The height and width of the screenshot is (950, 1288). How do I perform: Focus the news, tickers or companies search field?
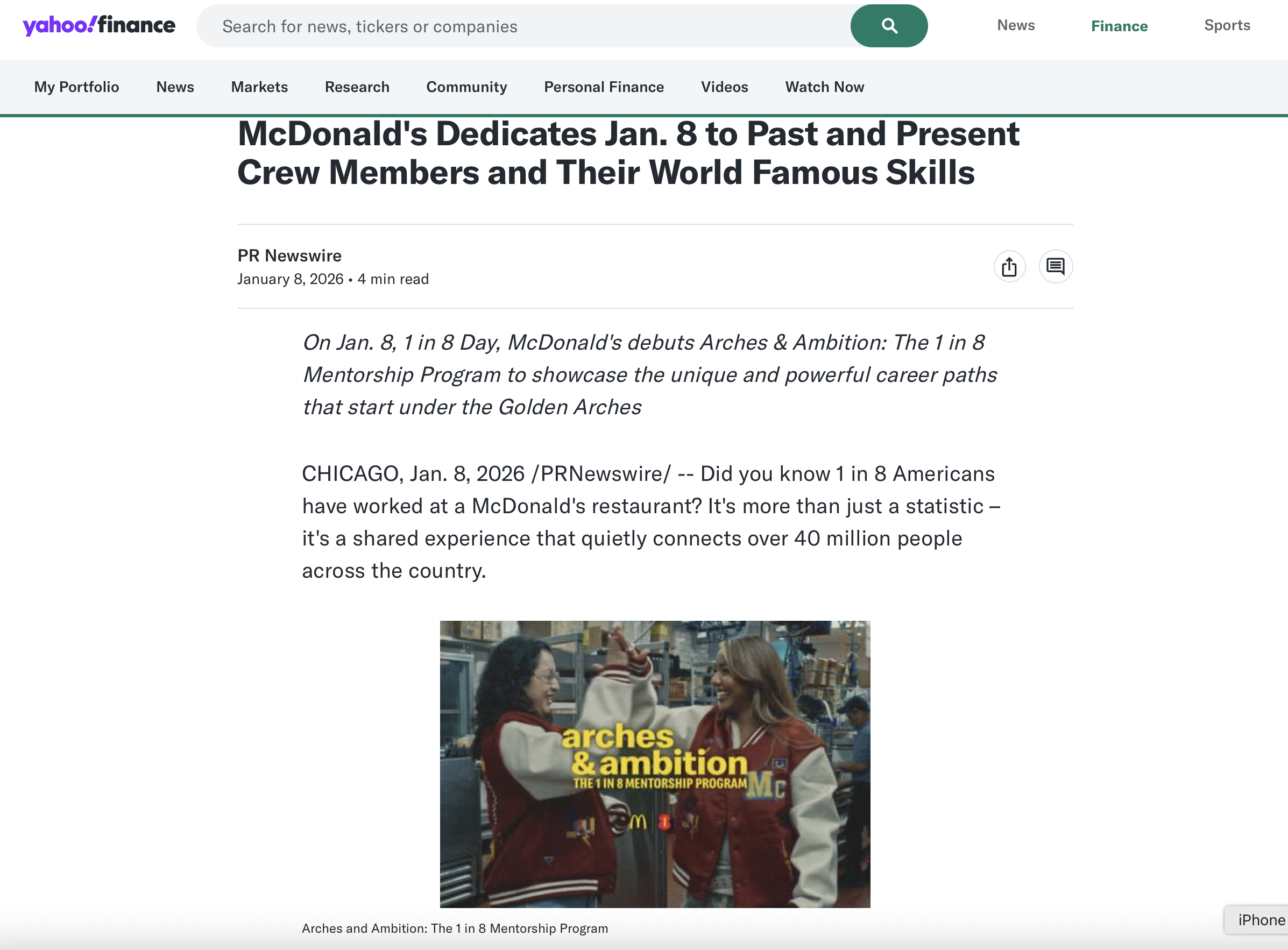[523, 26]
